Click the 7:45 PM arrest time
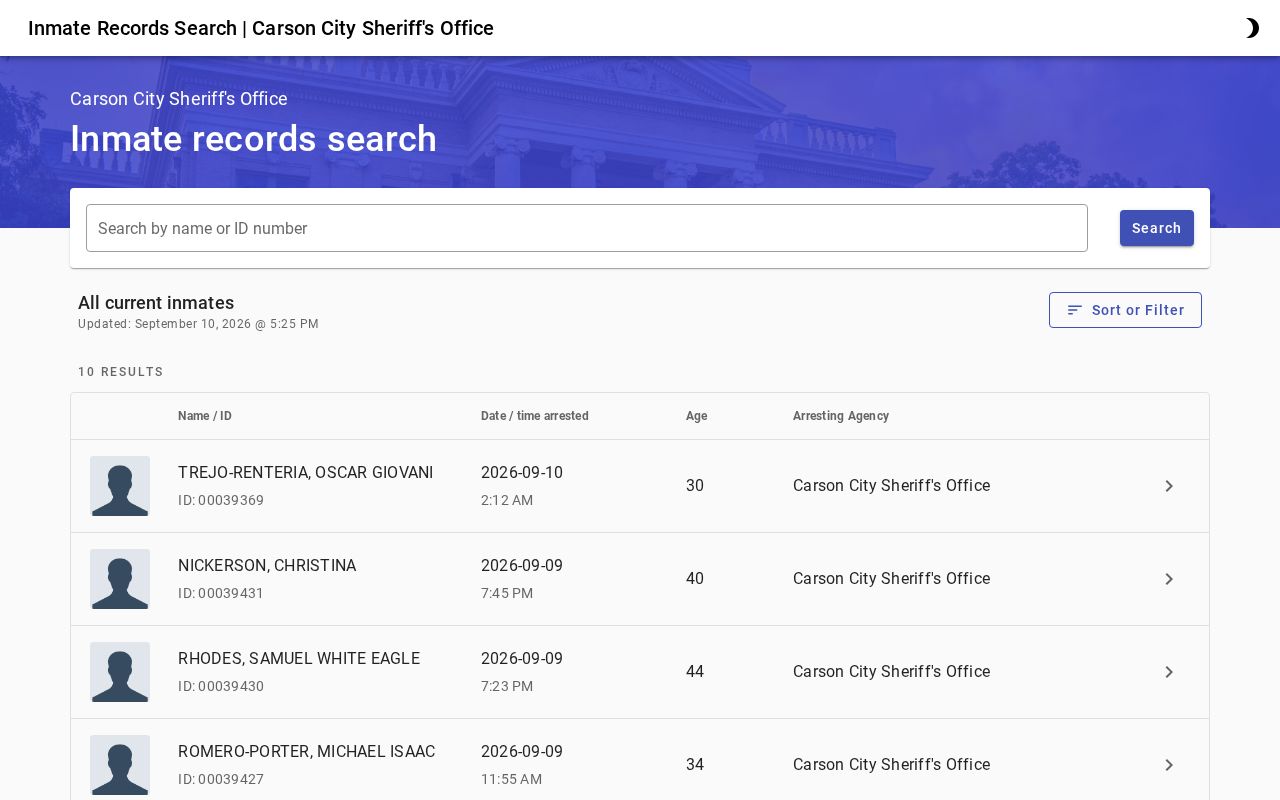Viewport: 1280px width, 800px height. point(507,593)
